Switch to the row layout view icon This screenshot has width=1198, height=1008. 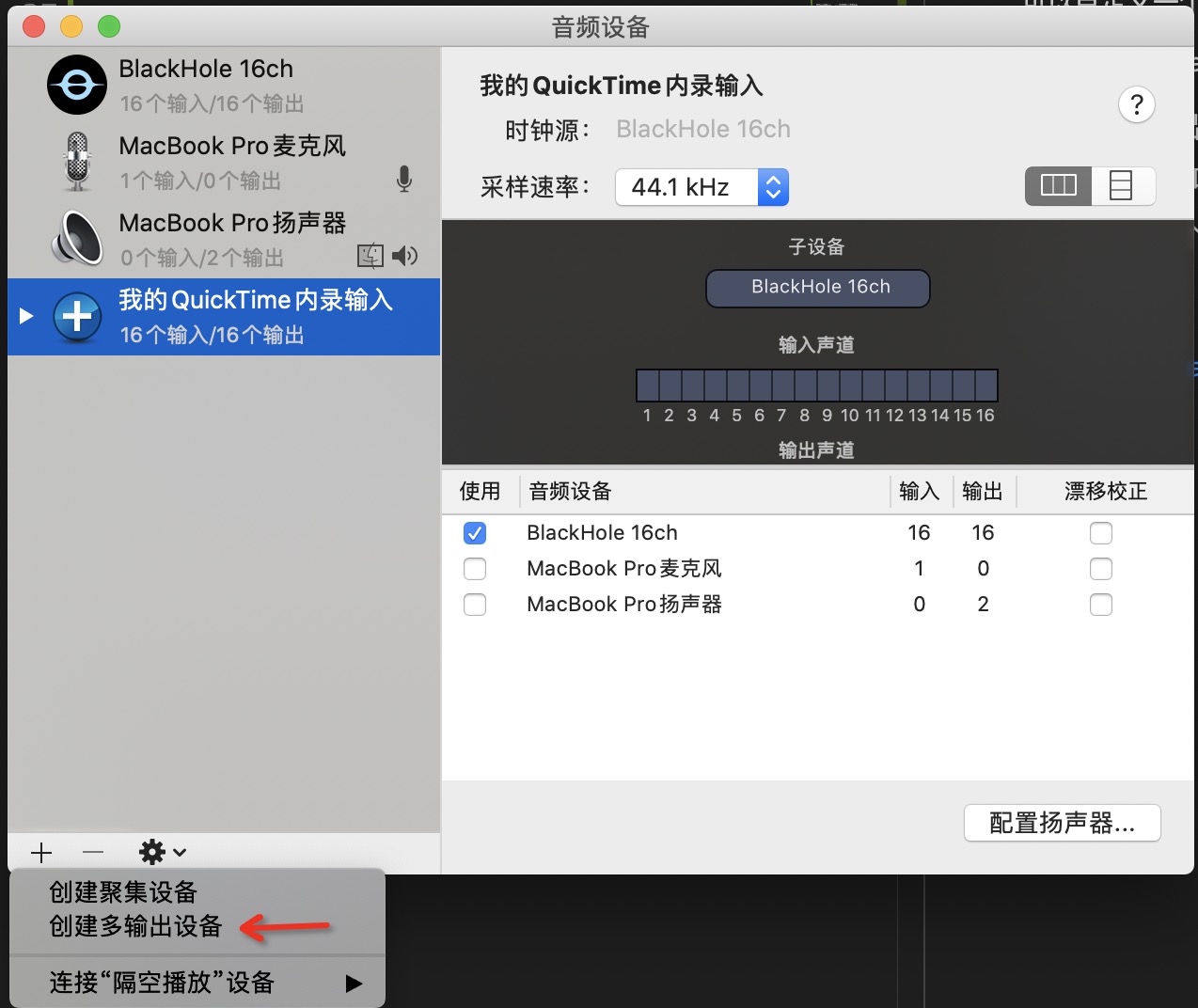pos(1122,185)
